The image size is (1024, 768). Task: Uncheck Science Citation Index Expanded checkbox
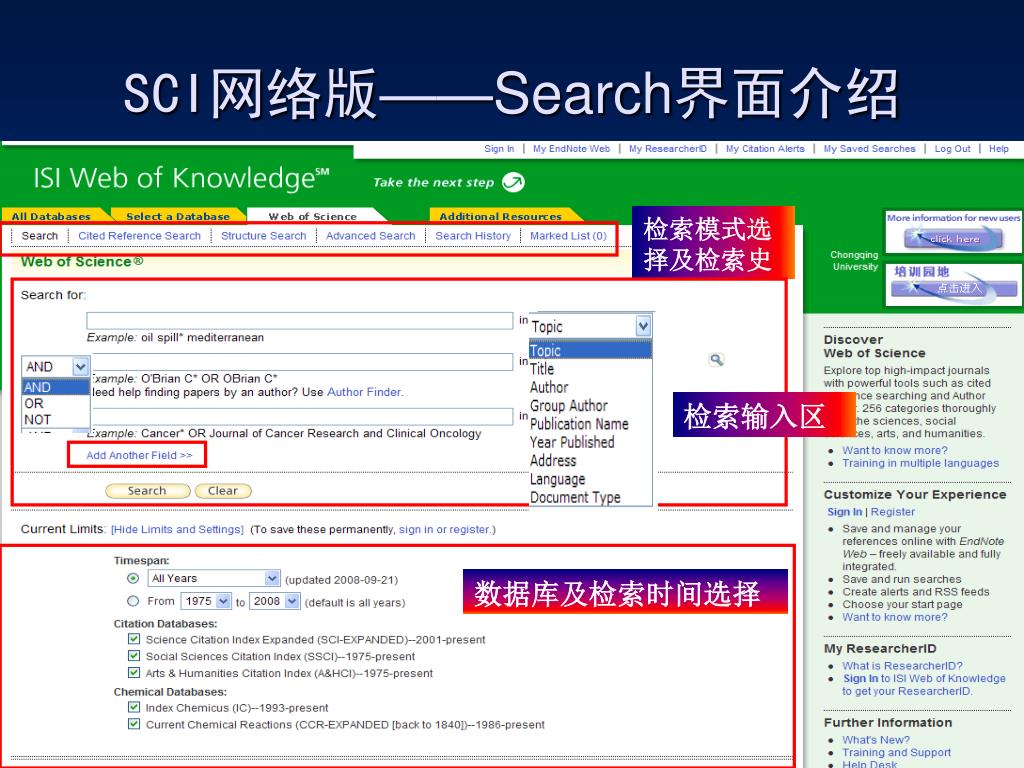[x=134, y=639]
